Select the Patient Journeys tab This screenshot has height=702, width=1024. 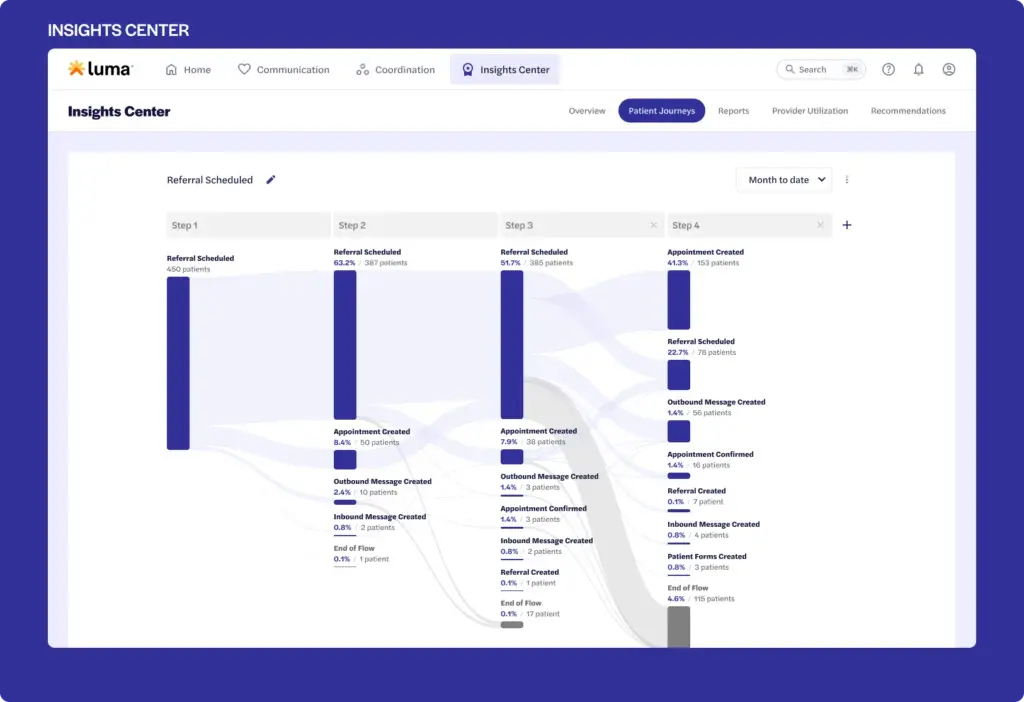pyautogui.click(x=662, y=111)
